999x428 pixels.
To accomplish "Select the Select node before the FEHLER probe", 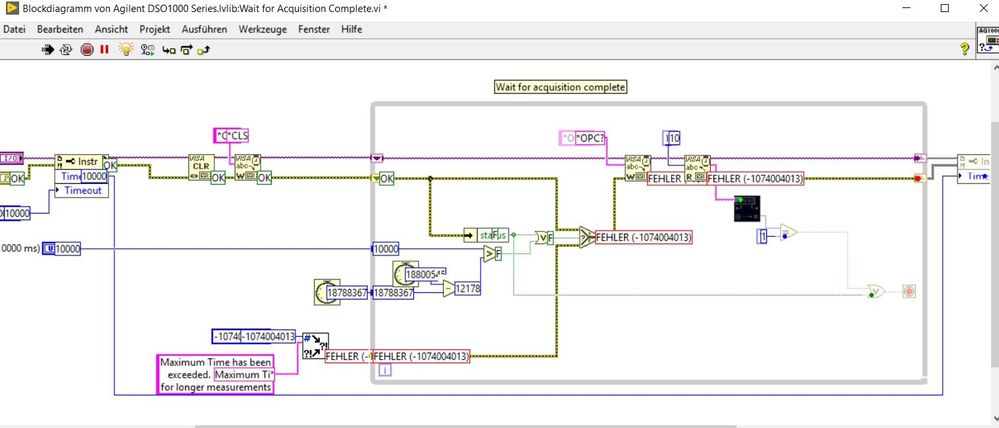I will click(x=586, y=237).
